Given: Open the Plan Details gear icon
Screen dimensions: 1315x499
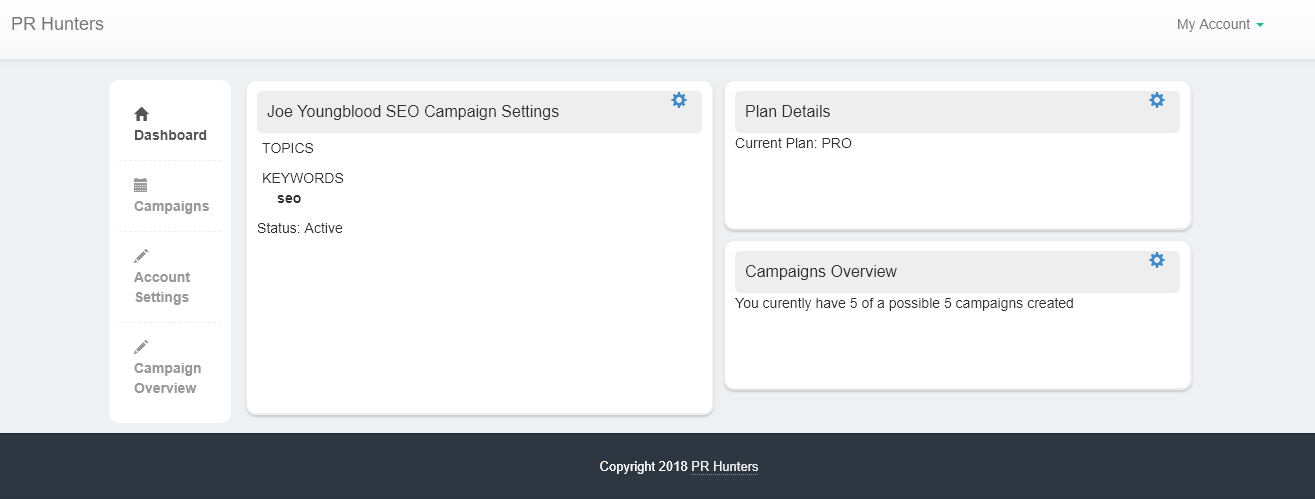Looking at the screenshot, I should tap(1157, 100).
